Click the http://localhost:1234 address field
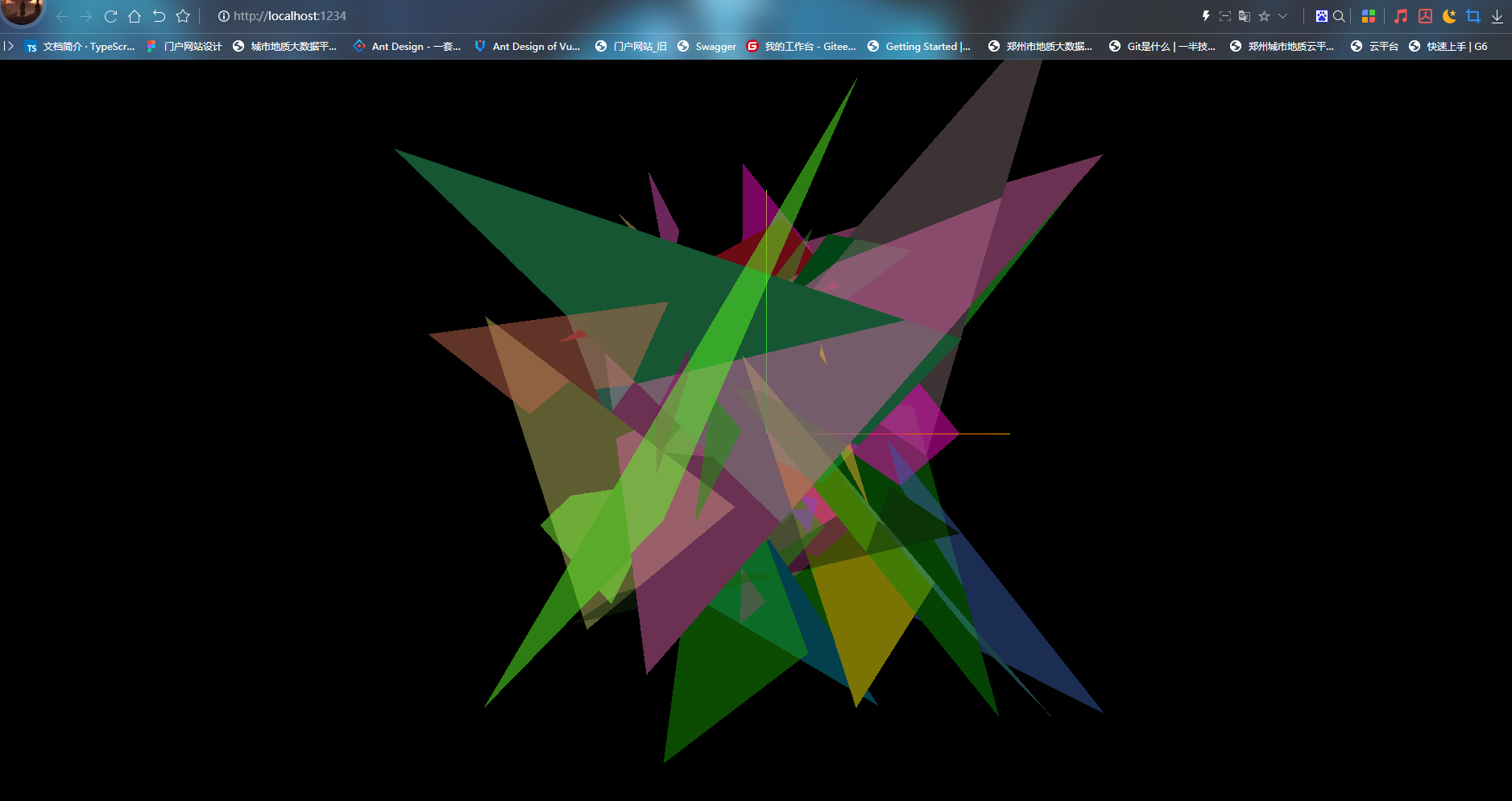Viewport: 1512px width, 801px height. pyautogui.click(x=290, y=16)
